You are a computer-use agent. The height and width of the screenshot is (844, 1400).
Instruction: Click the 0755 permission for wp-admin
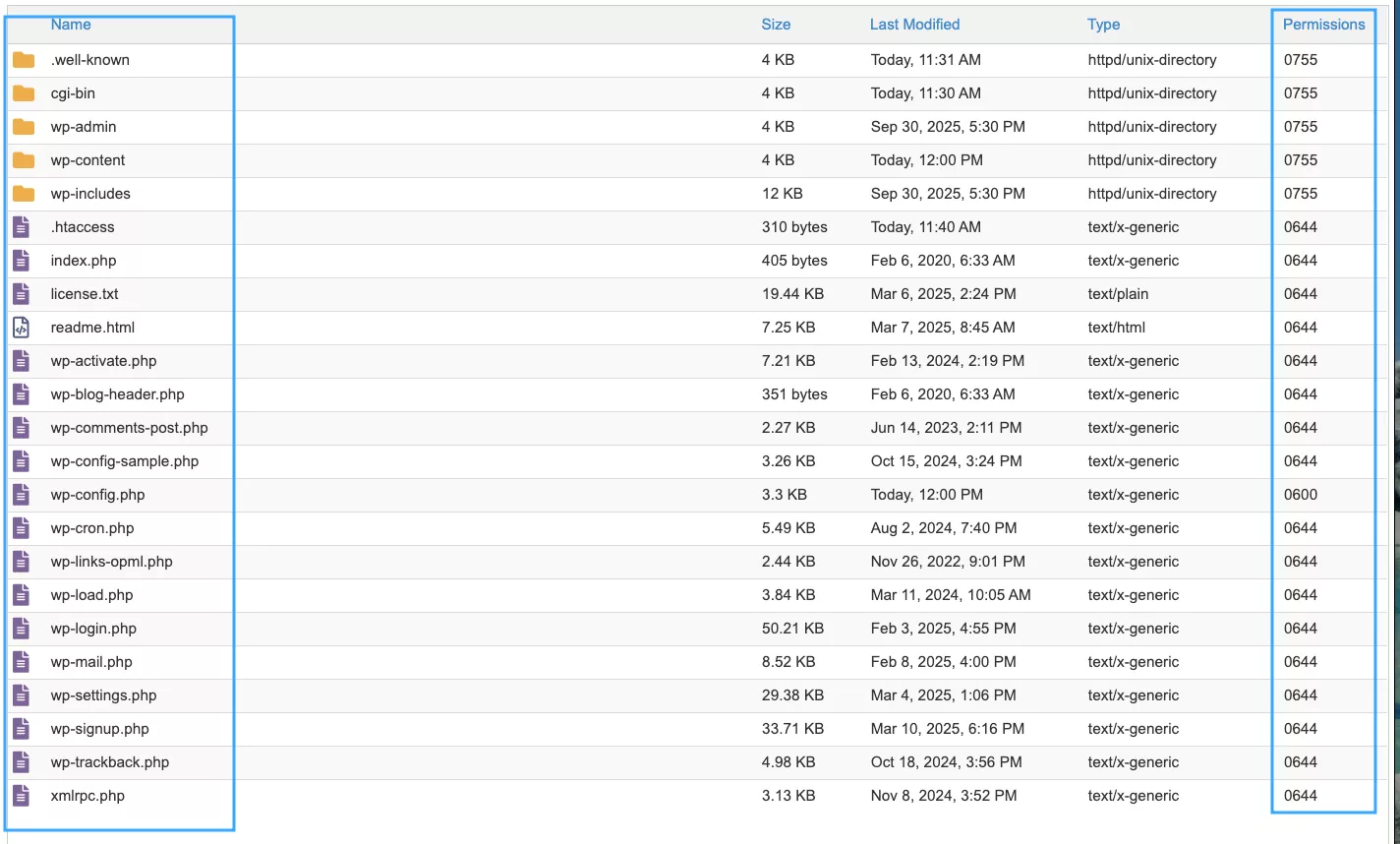coord(1301,127)
